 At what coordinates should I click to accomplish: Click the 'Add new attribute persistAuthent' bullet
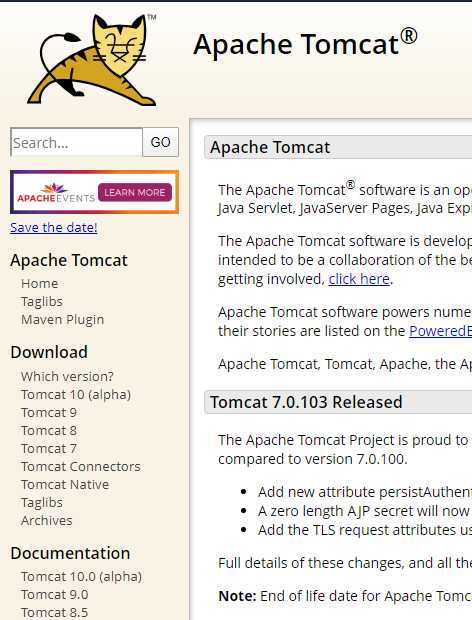click(364, 492)
